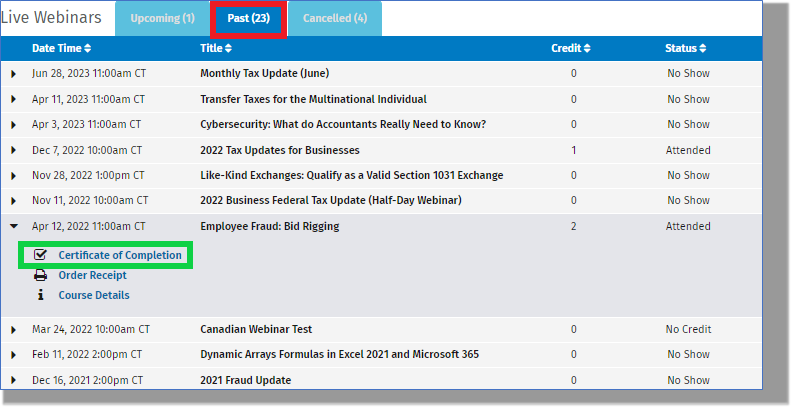Click the Feb 11, 2022 2:00pm CT date
Viewport: 792px width, 408px height.
(87, 354)
